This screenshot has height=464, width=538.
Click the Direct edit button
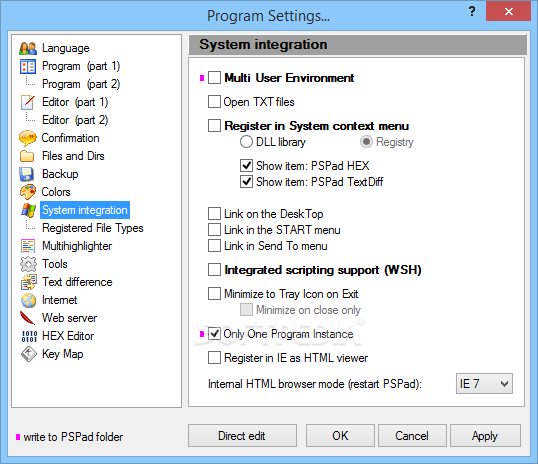click(x=242, y=436)
